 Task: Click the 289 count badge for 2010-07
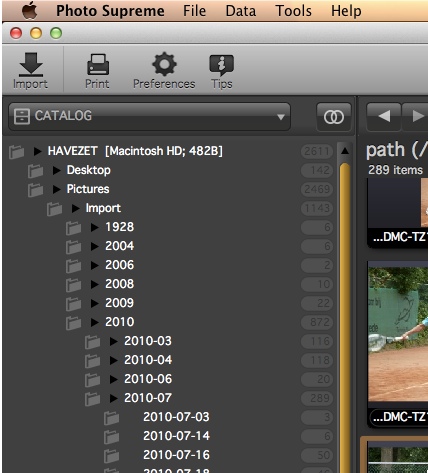(x=317, y=398)
